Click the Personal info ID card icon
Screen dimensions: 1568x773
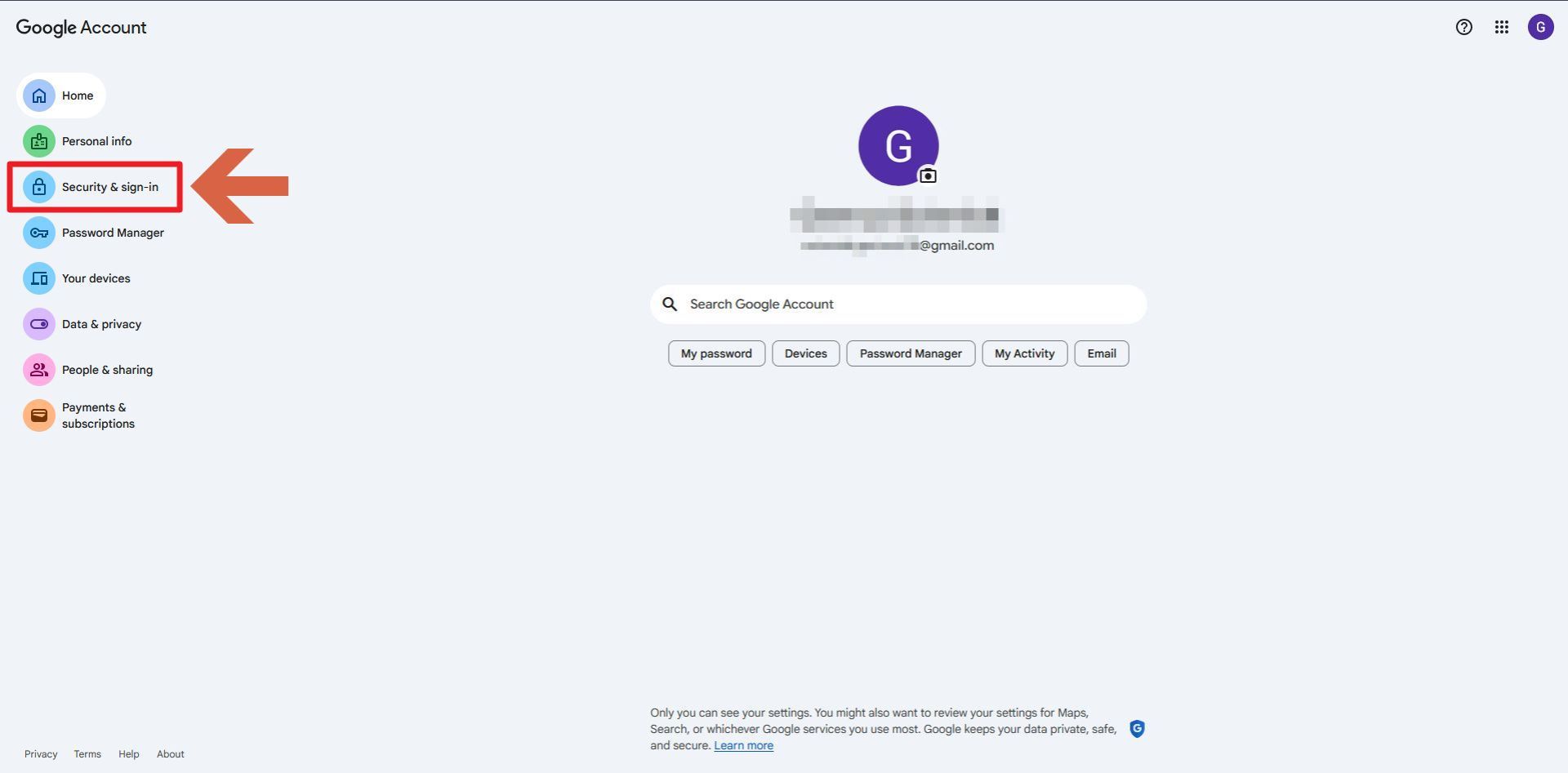(x=38, y=141)
